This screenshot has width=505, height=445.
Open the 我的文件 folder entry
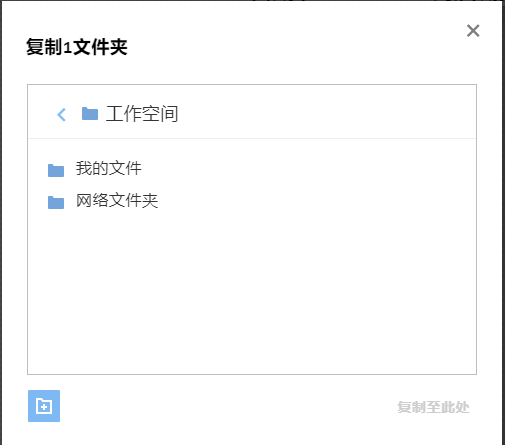(x=108, y=168)
